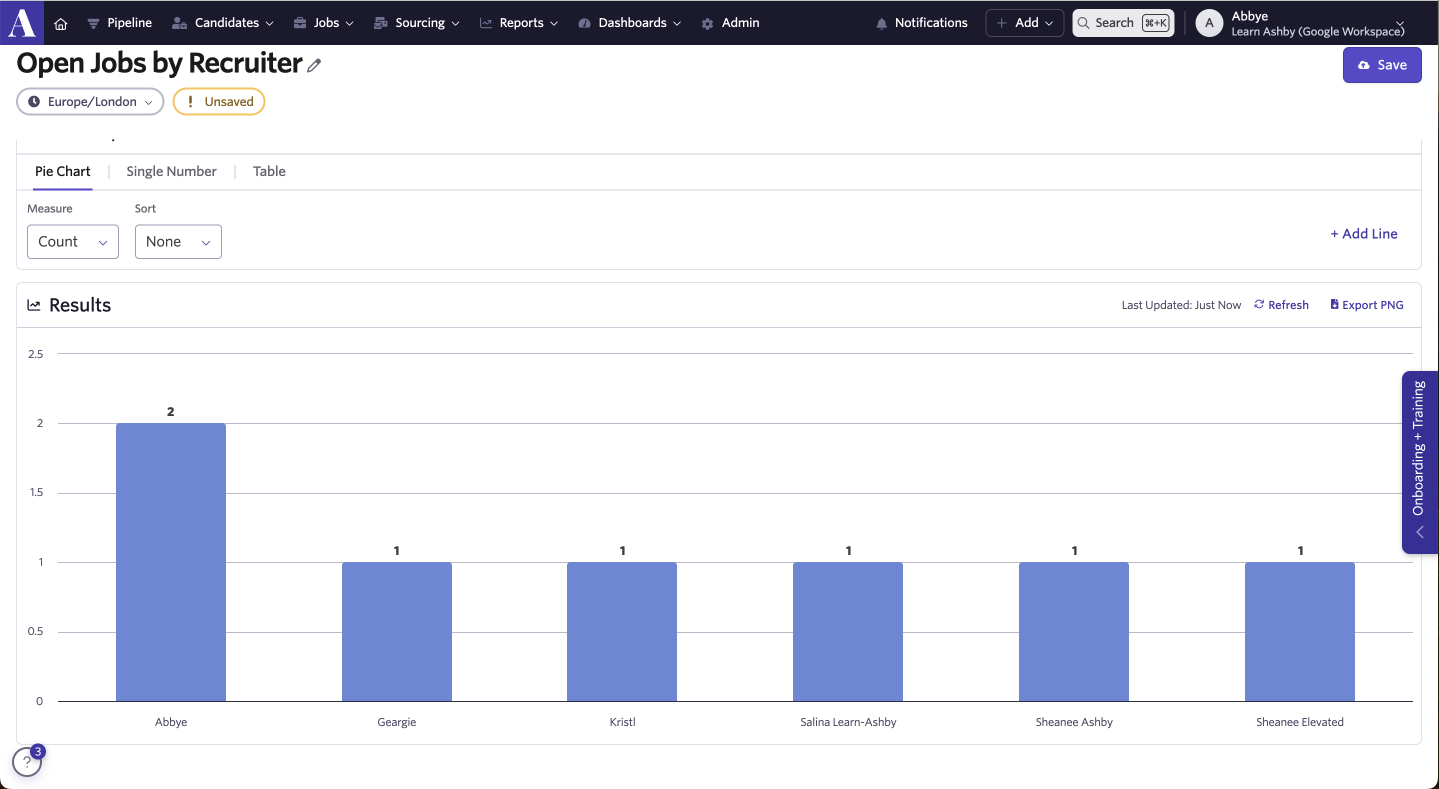
Task: Open the Dashboards menu
Action: click(x=629, y=23)
